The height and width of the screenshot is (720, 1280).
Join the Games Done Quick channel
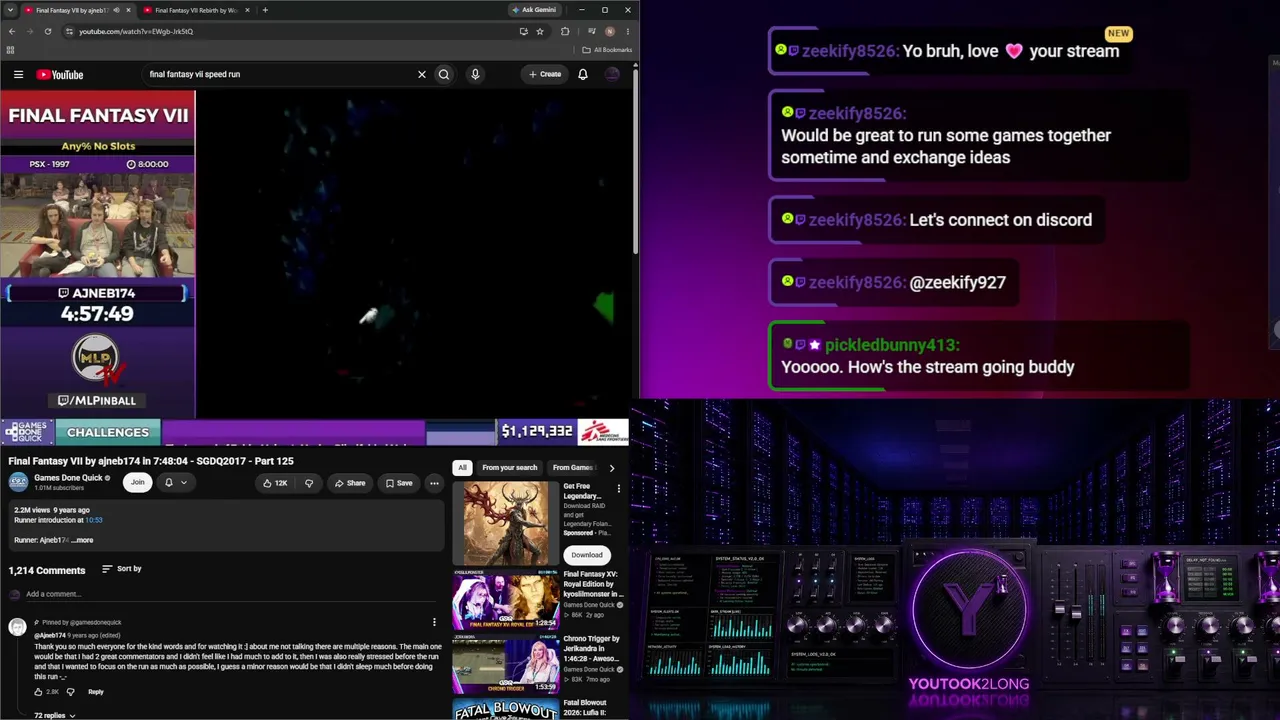pyautogui.click(x=137, y=482)
